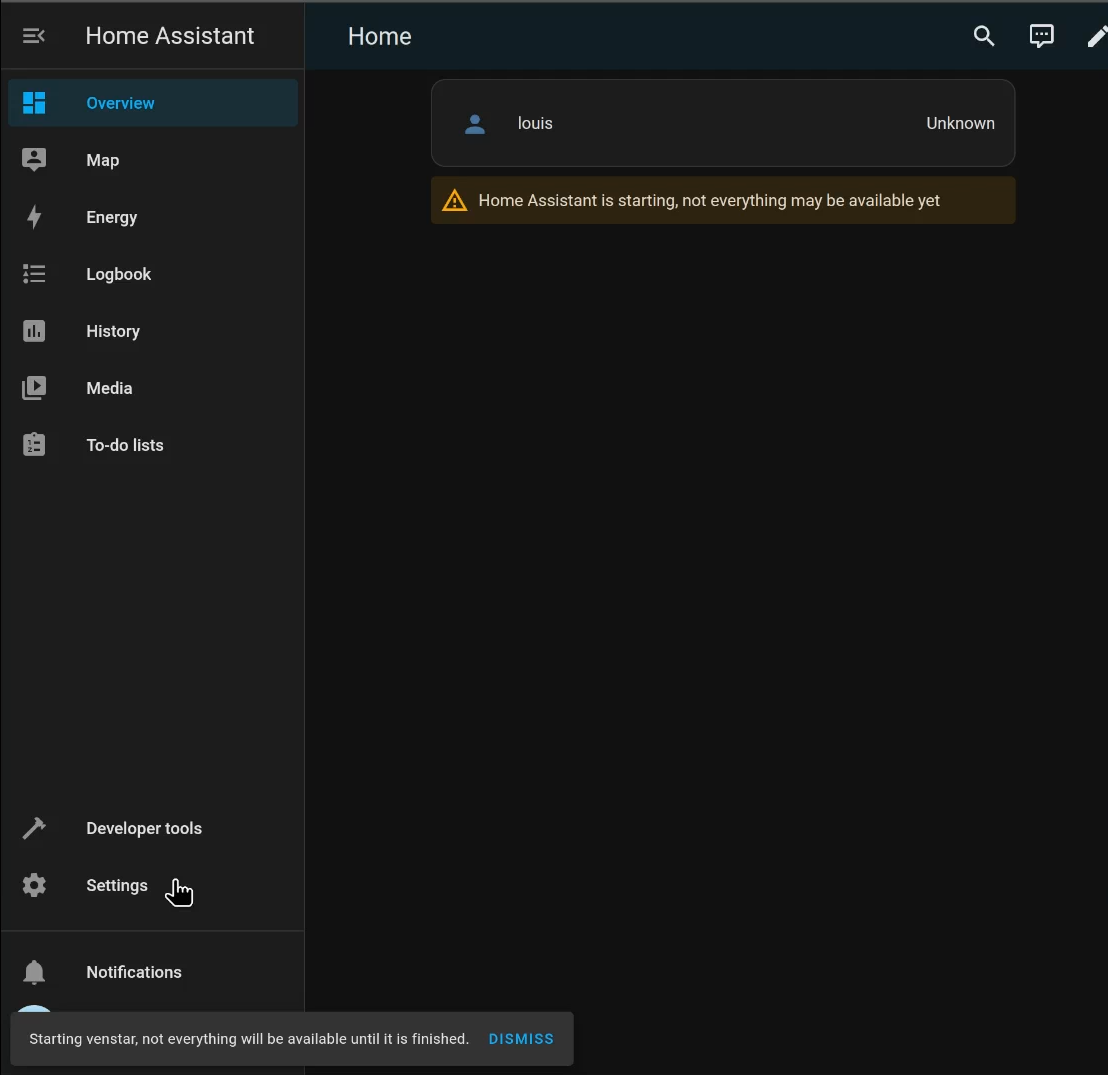Viewport: 1108px width, 1075px height.
Task: Click the Overview dashboard icon
Action: 34,103
